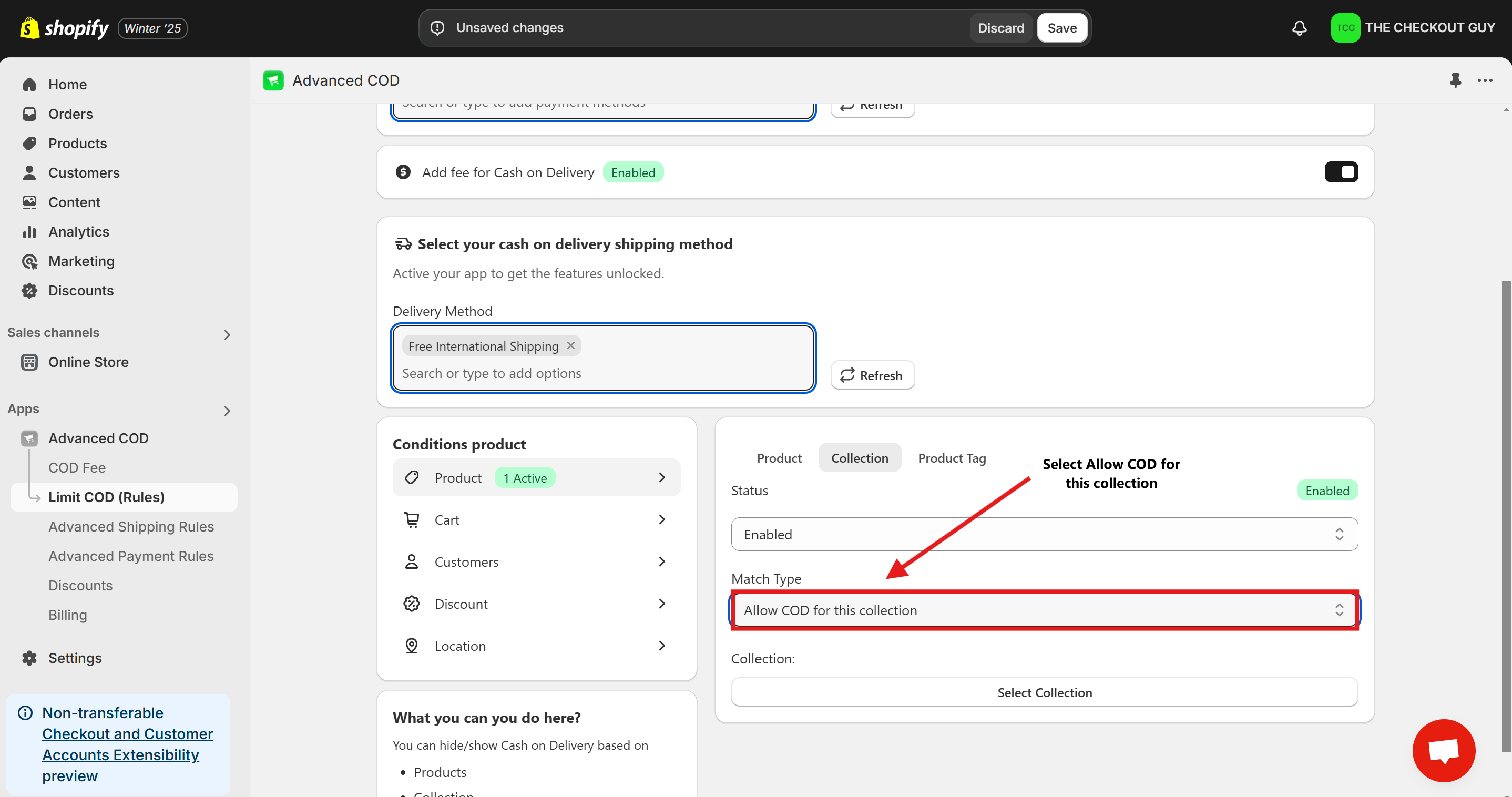
Task: Open Advanced Shipping Rules
Action: click(131, 526)
